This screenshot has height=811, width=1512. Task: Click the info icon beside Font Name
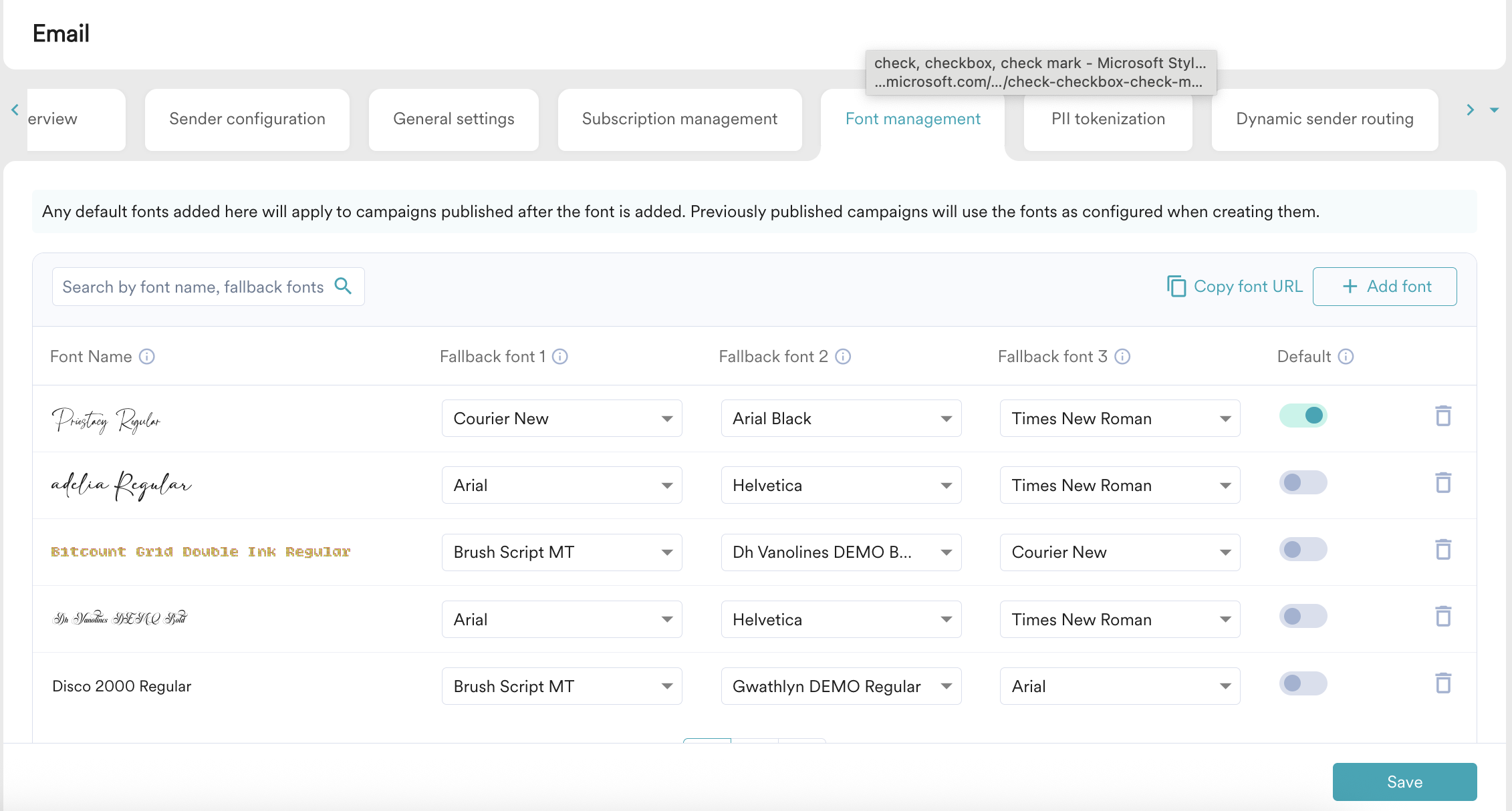147,357
